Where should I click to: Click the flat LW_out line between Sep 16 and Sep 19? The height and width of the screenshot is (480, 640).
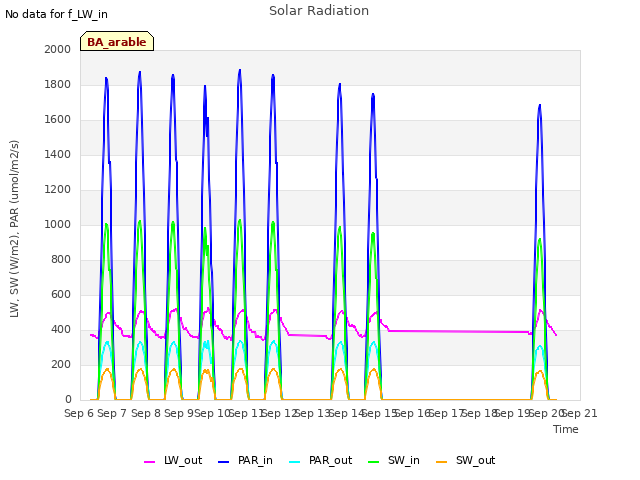(457, 331)
